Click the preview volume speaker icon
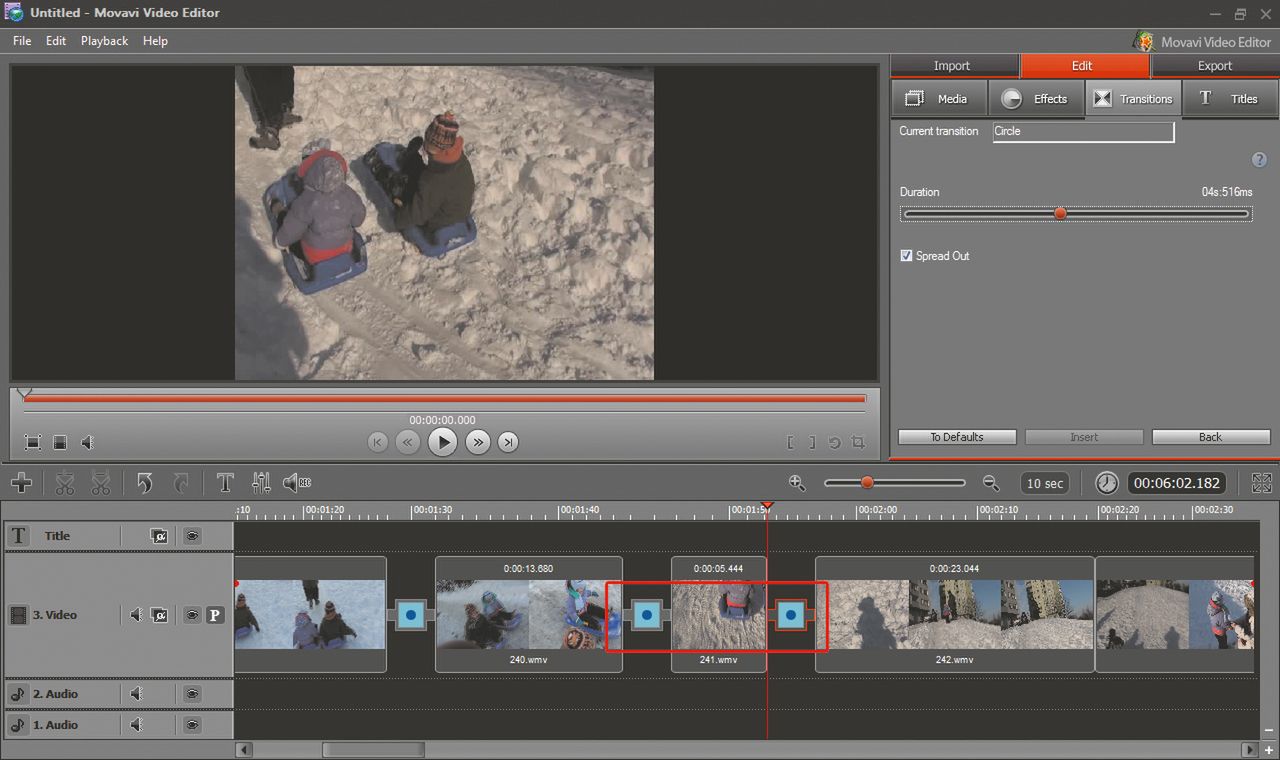Image resolution: width=1280 pixels, height=760 pixels. click(x=87, y=442)
